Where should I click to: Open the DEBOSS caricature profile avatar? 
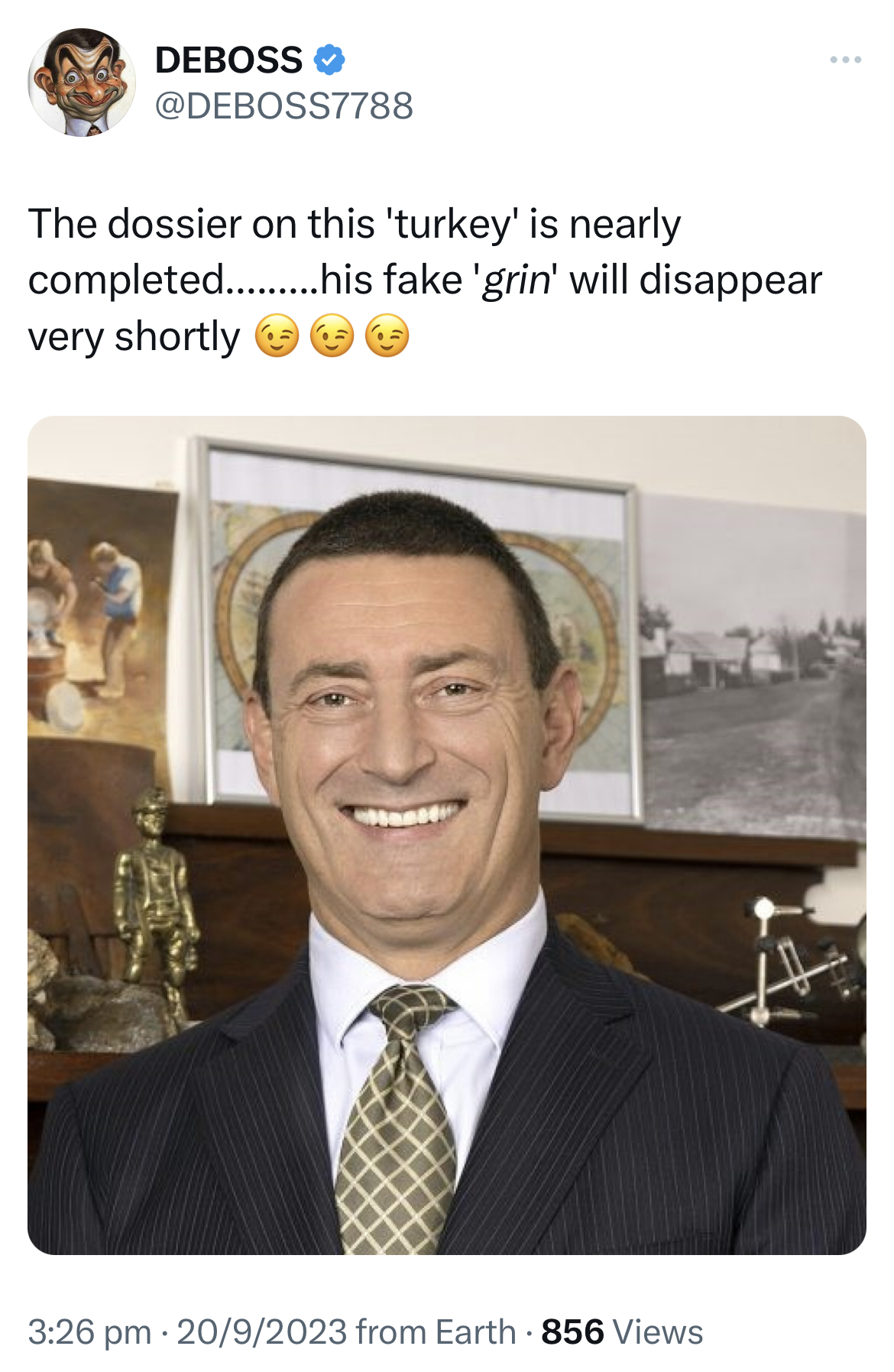click(82, 83)
